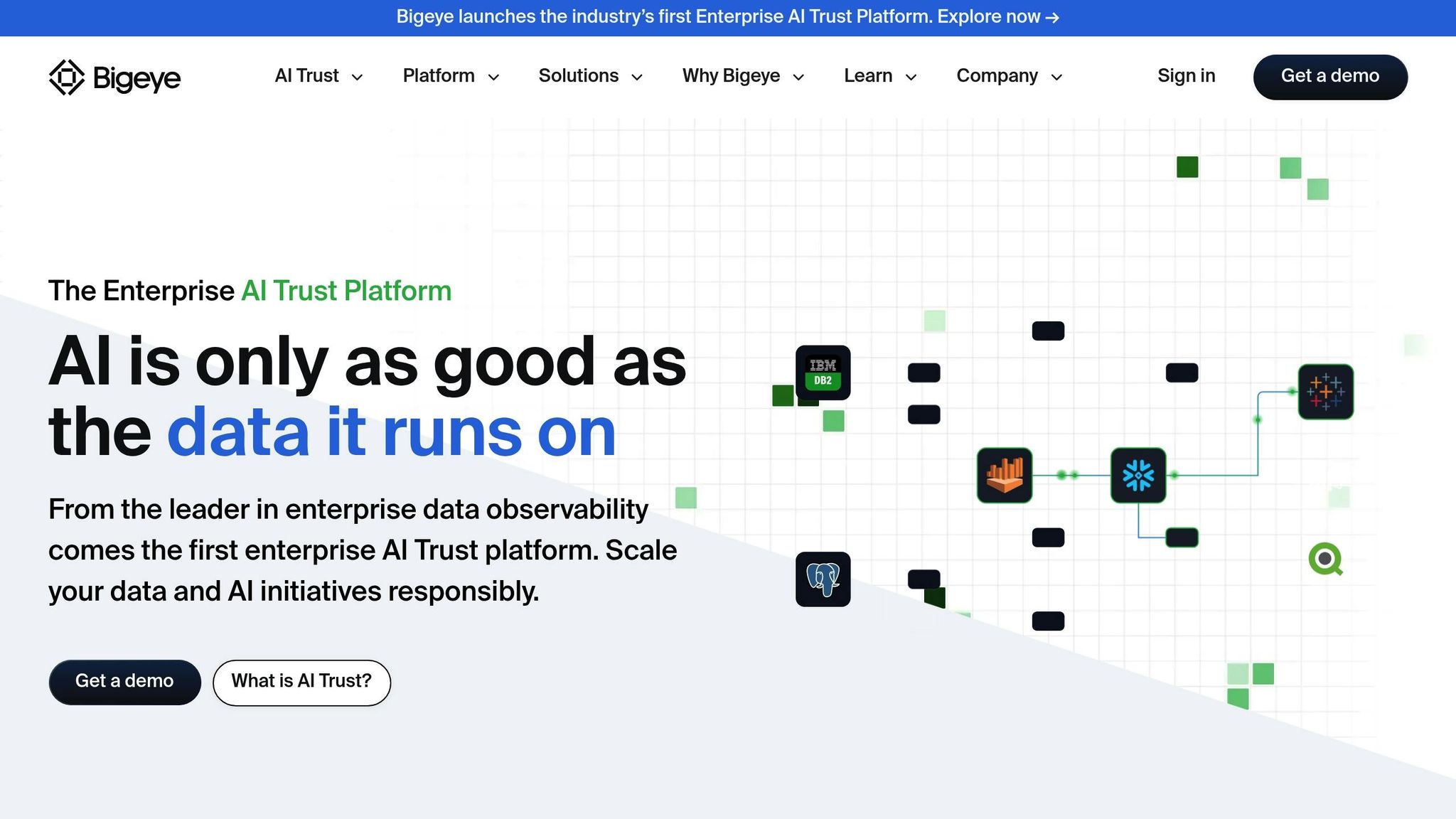
Task: Open the Learn menu
Action: [868, 76]
